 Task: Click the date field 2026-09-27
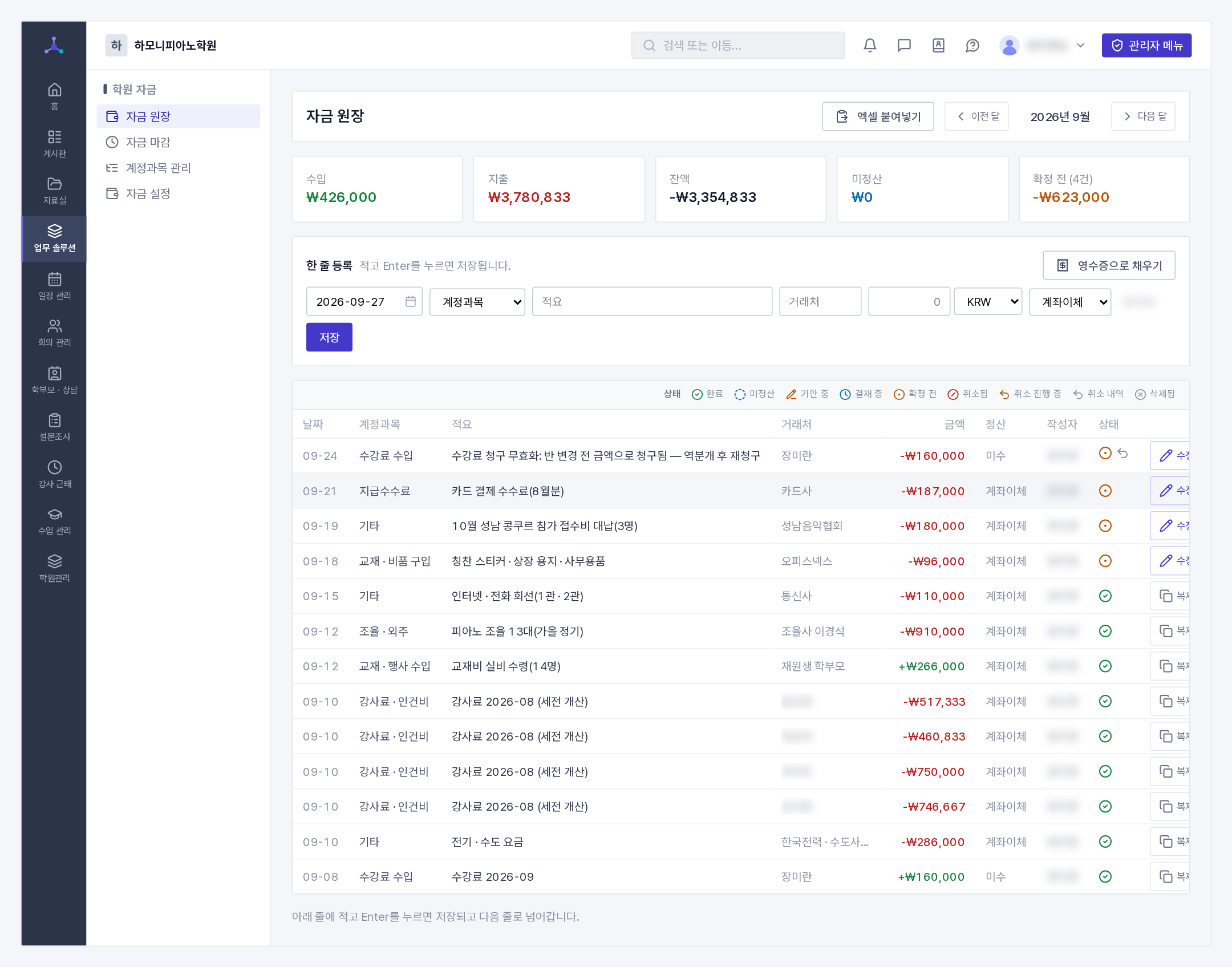tap(364, 301)
